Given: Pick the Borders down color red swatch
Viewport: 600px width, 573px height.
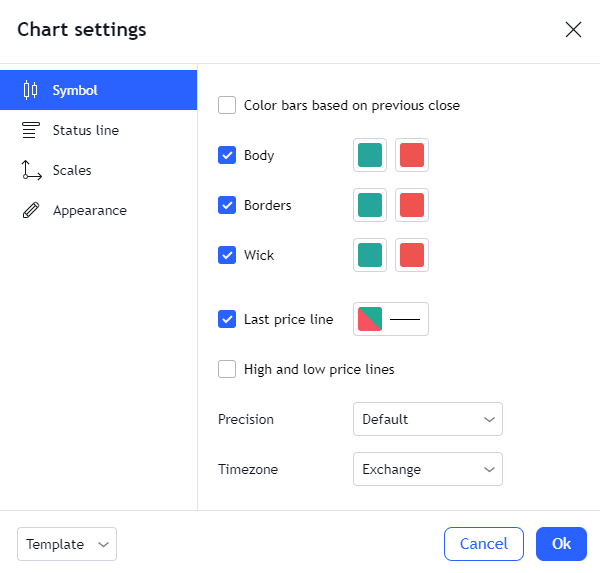Looking at the screenshot, I should [412, 205].
